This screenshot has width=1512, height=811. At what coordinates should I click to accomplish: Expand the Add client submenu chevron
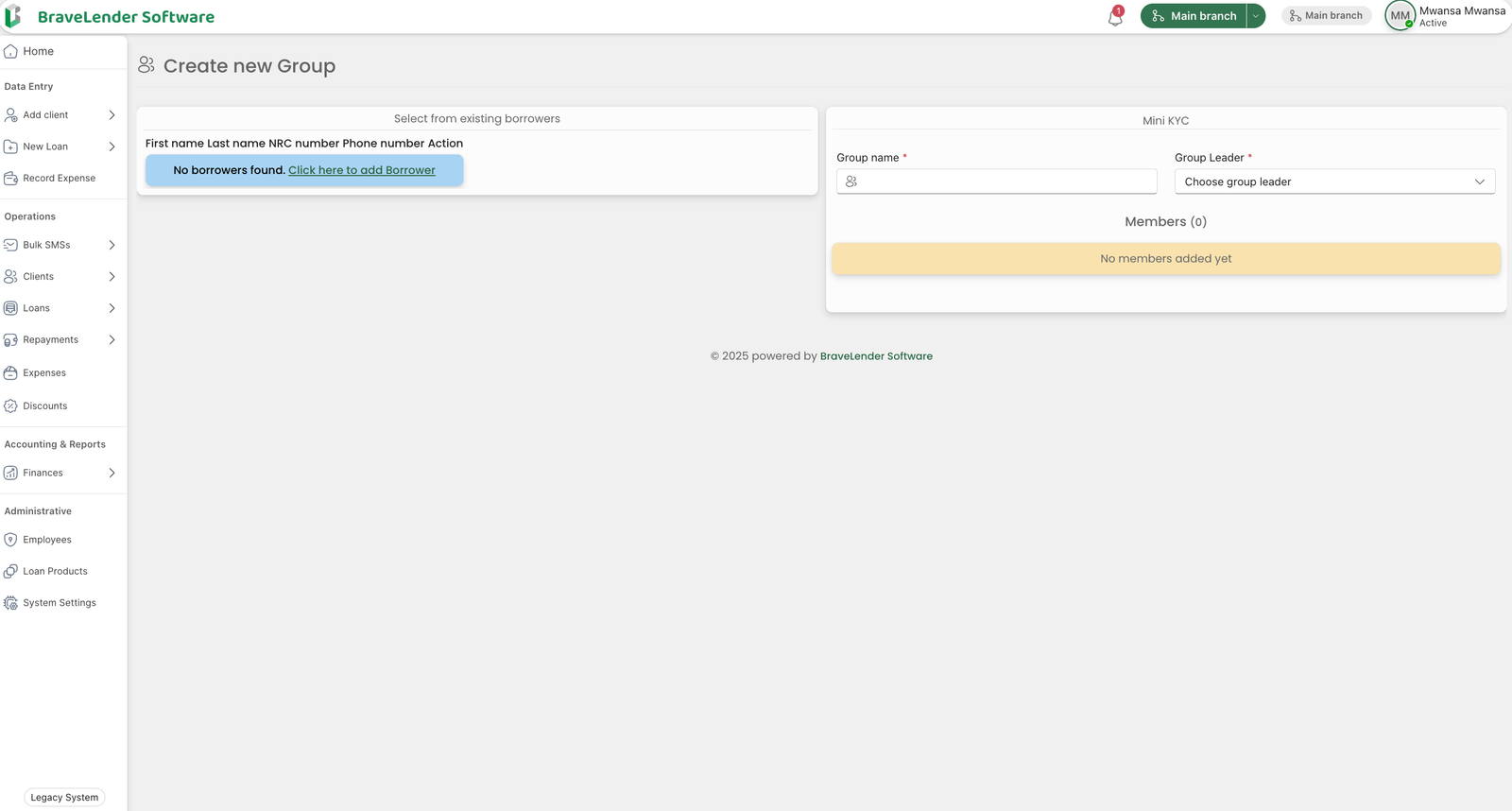pos(112,115)
